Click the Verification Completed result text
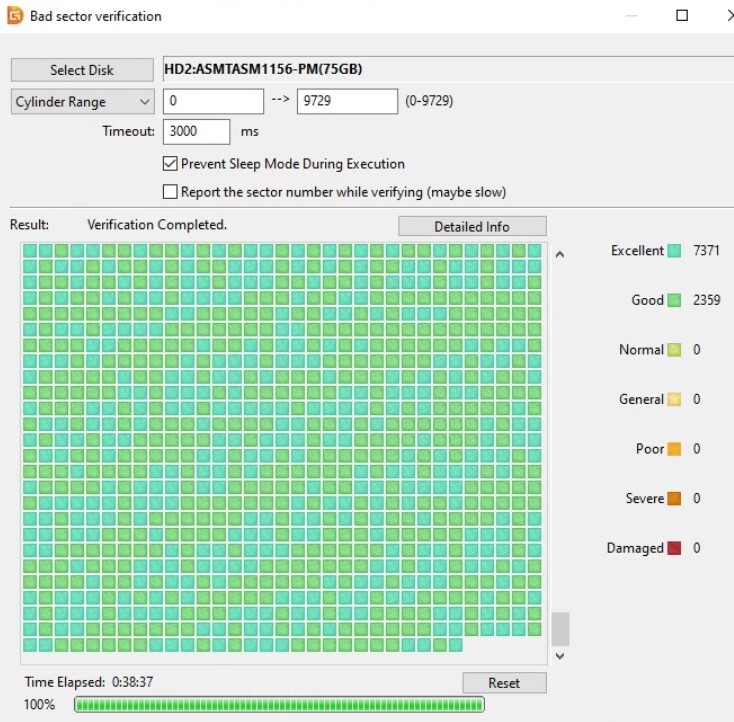This screenshot has height=722, width=734. [157, 225]
